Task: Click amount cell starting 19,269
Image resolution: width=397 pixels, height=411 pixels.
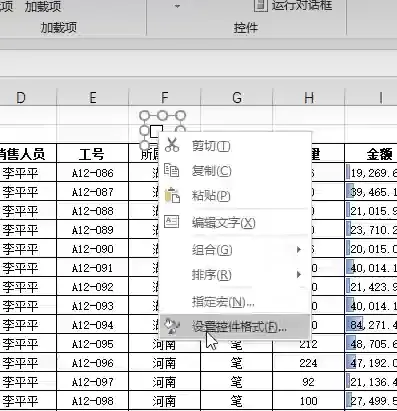Action: point(371,173)
